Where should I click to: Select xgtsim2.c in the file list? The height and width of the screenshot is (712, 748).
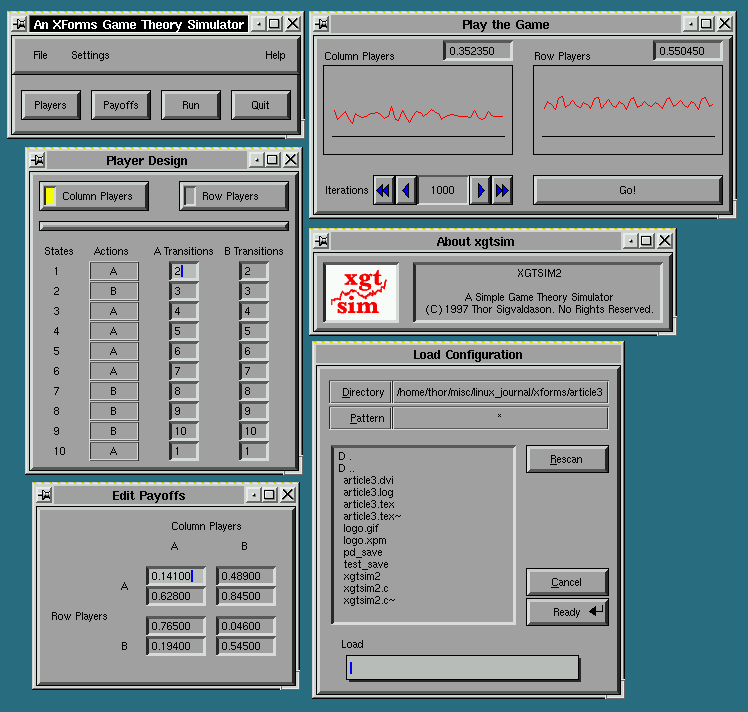[x=363, y=588]
